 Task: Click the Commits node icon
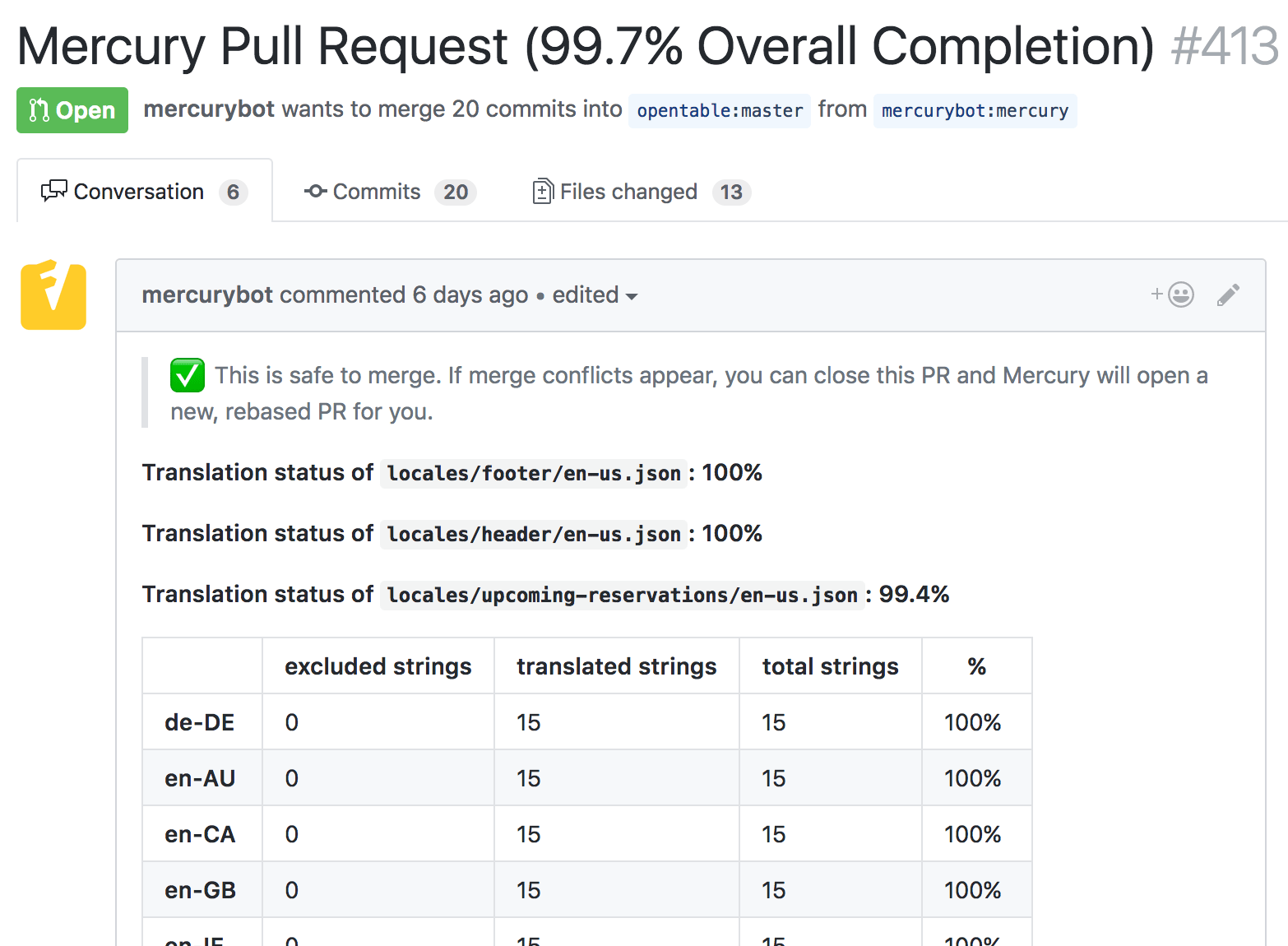pos(316,192)
